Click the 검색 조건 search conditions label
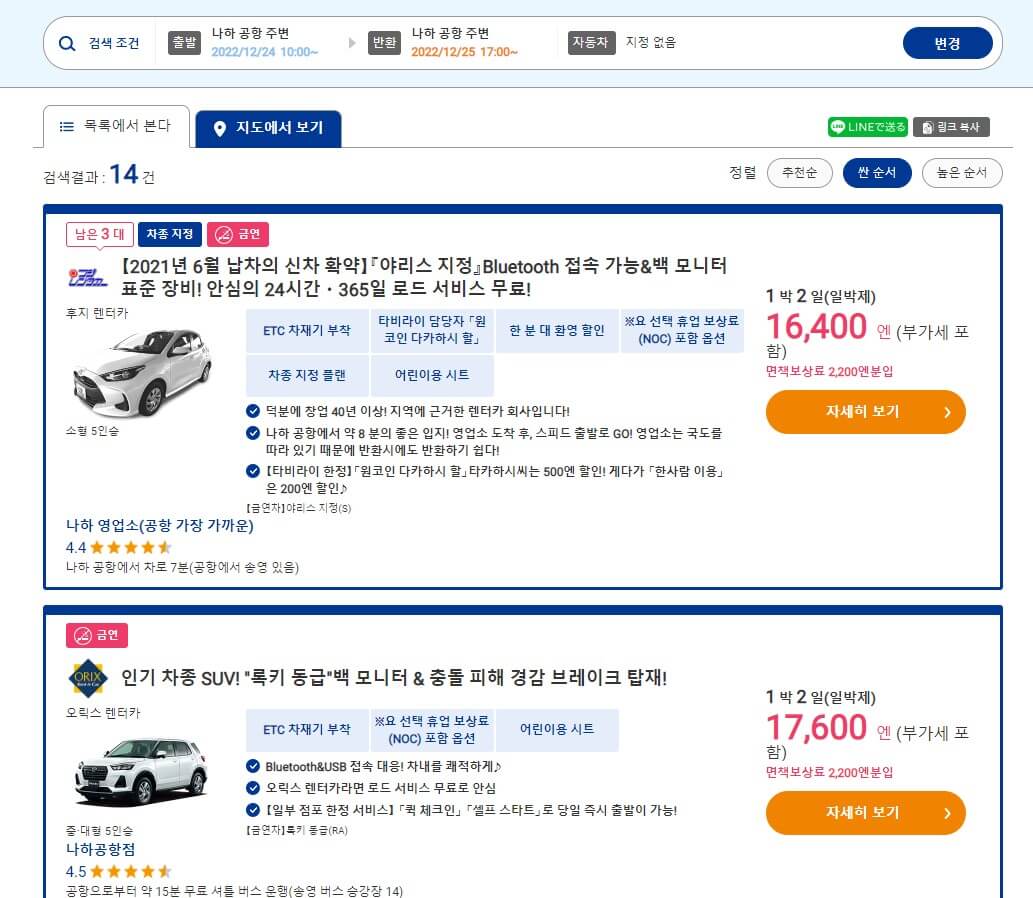 (x=114, y=43)
